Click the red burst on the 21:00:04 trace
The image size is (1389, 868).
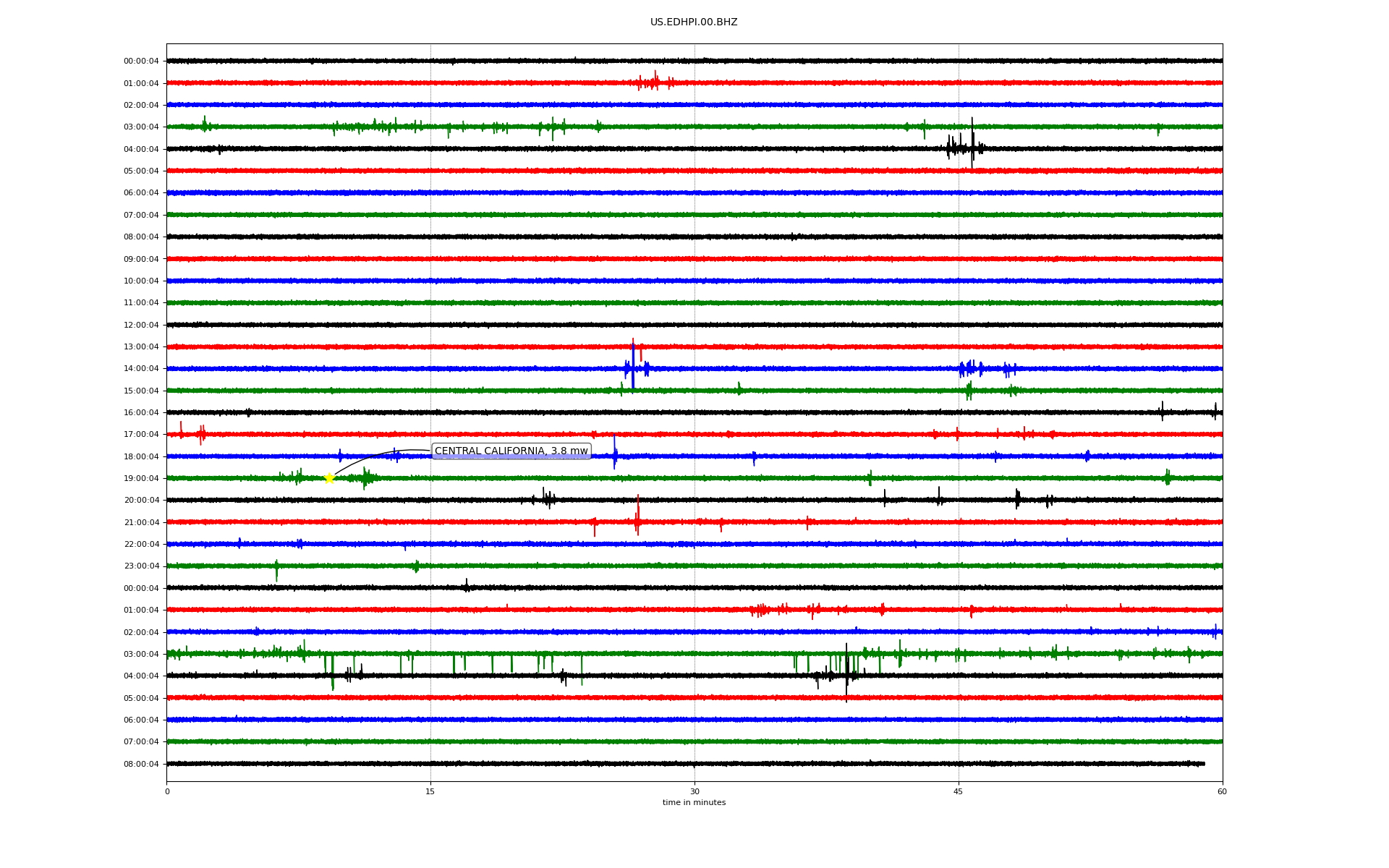click(x=637, y=516)
